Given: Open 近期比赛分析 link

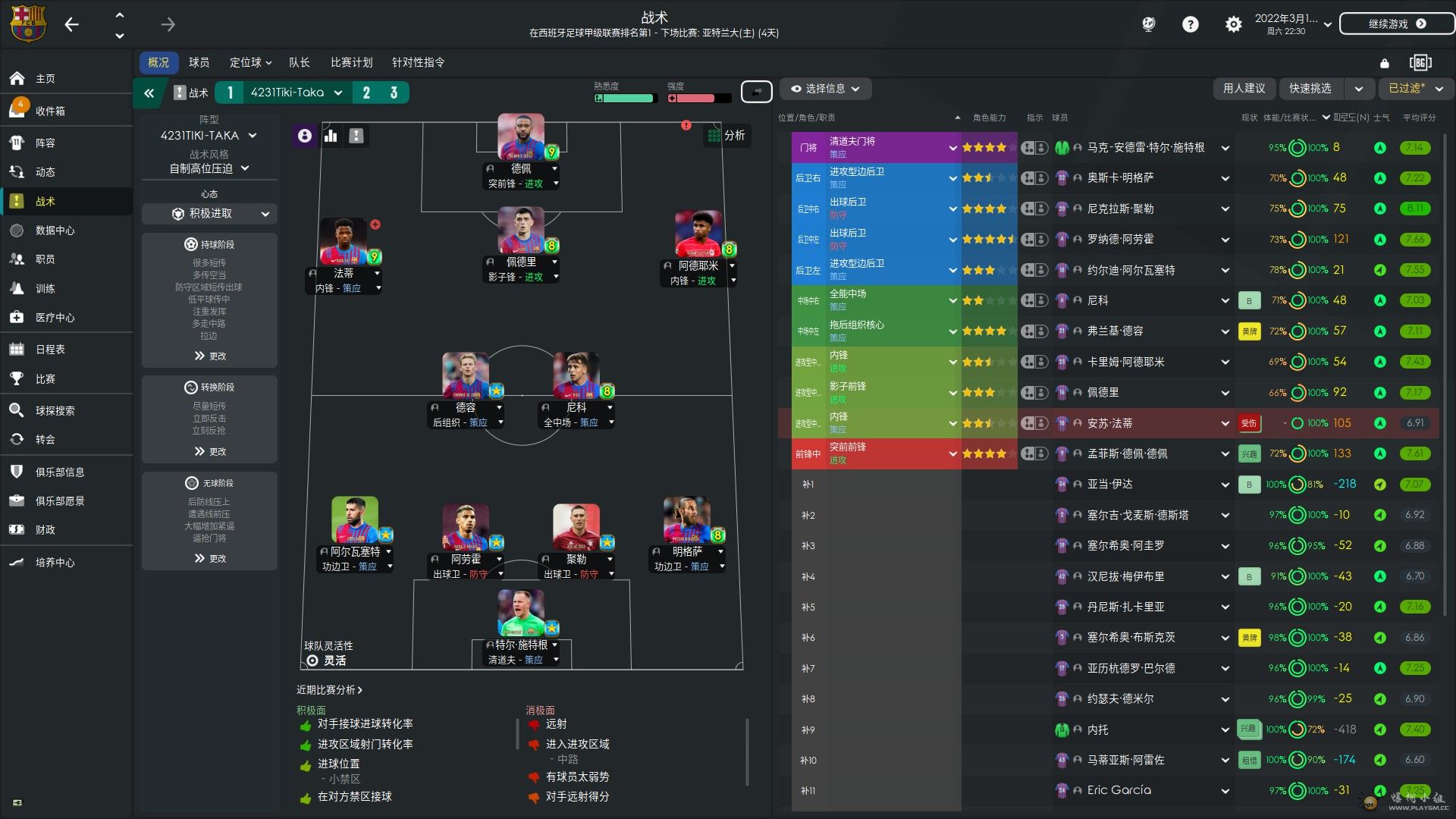Looking at the screenshot, I should pyautogui.click(x=329, y=690).
